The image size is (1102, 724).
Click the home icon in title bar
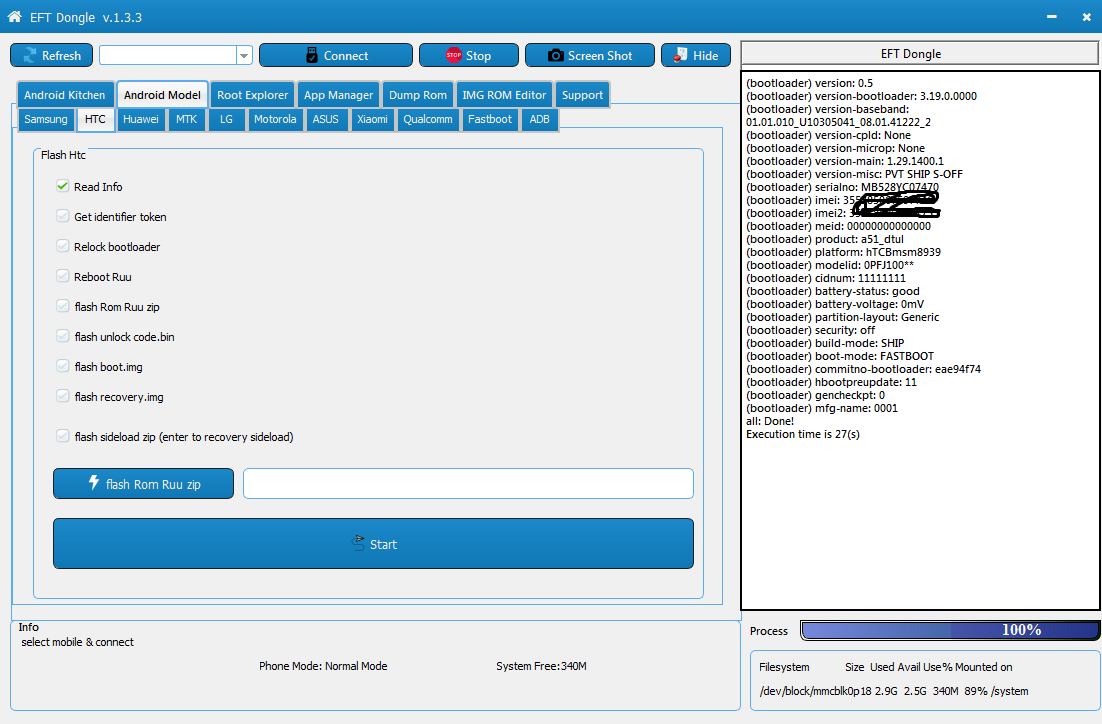14,16
